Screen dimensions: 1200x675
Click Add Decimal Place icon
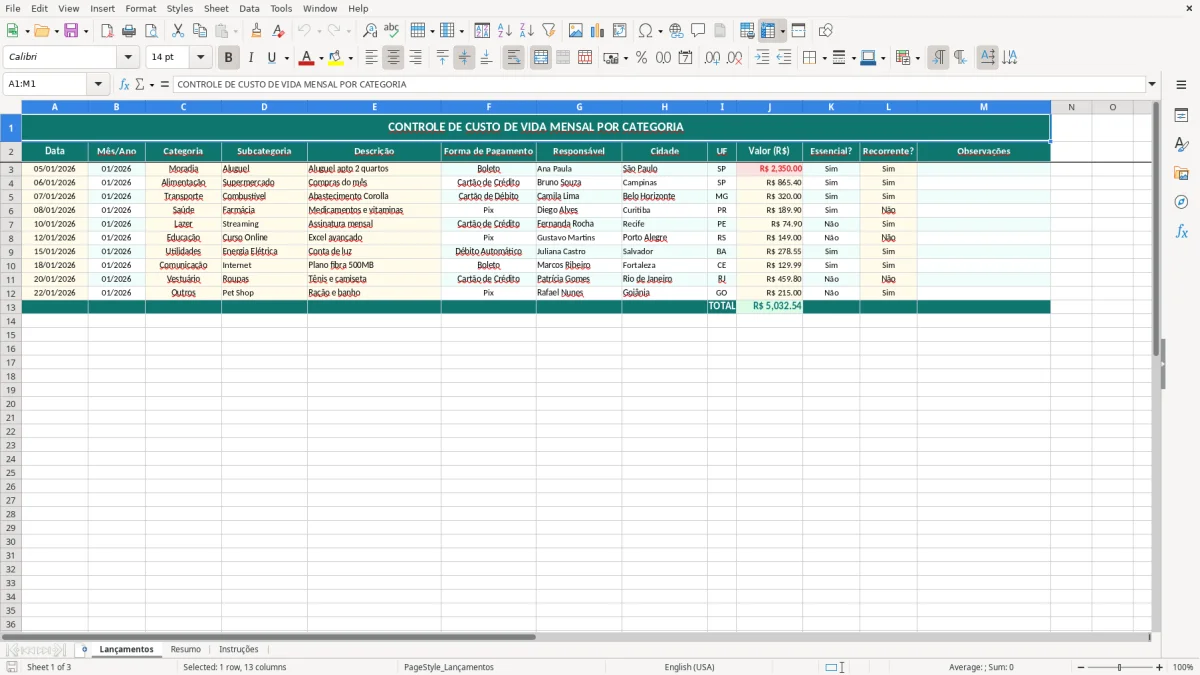[712, 58]
